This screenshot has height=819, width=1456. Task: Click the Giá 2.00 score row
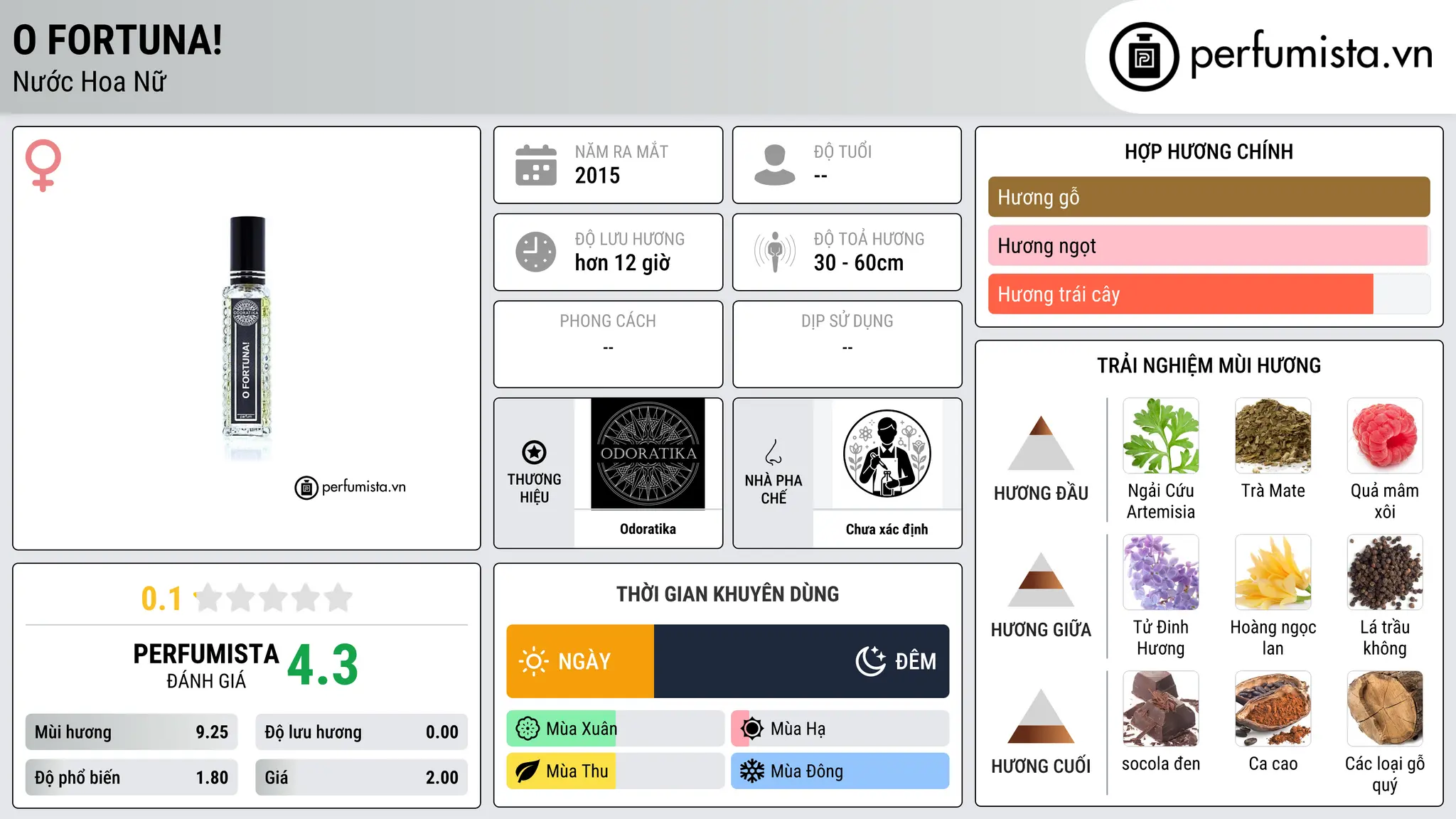tap(361, 777)
